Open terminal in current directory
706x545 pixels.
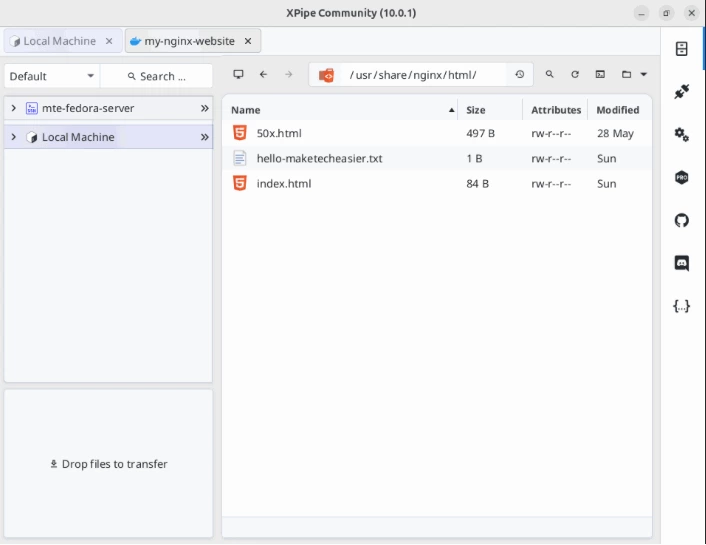600,74
